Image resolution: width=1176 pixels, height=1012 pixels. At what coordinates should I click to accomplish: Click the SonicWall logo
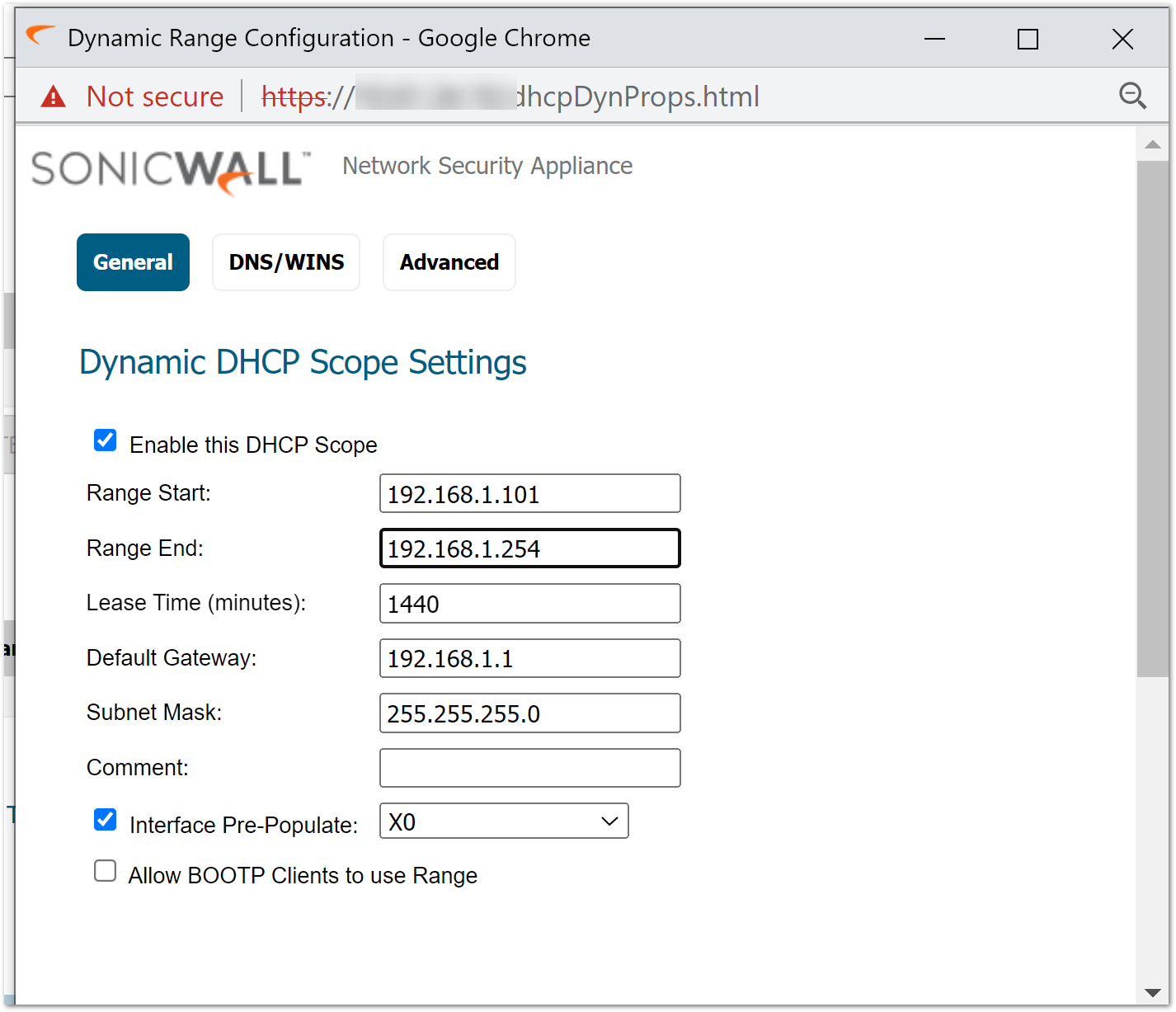pos(171,171)
